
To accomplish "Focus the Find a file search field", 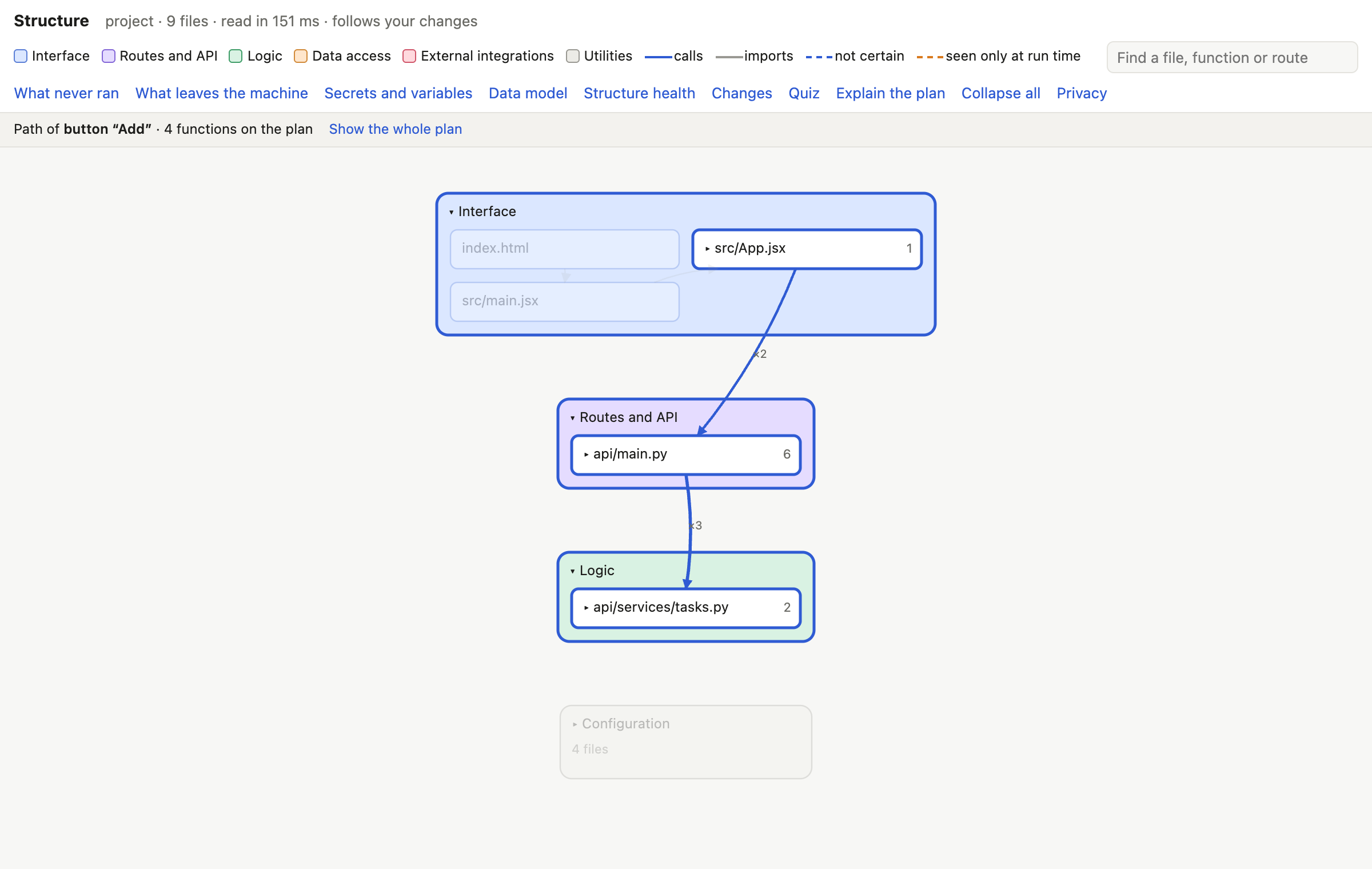I will pyautogui.click(x=1232, y=57).
